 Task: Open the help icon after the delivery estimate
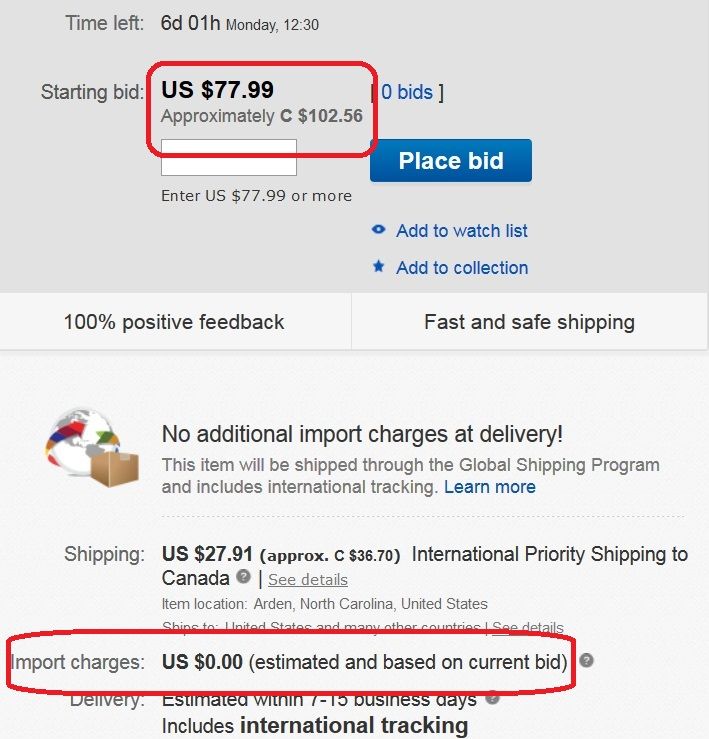491,699
